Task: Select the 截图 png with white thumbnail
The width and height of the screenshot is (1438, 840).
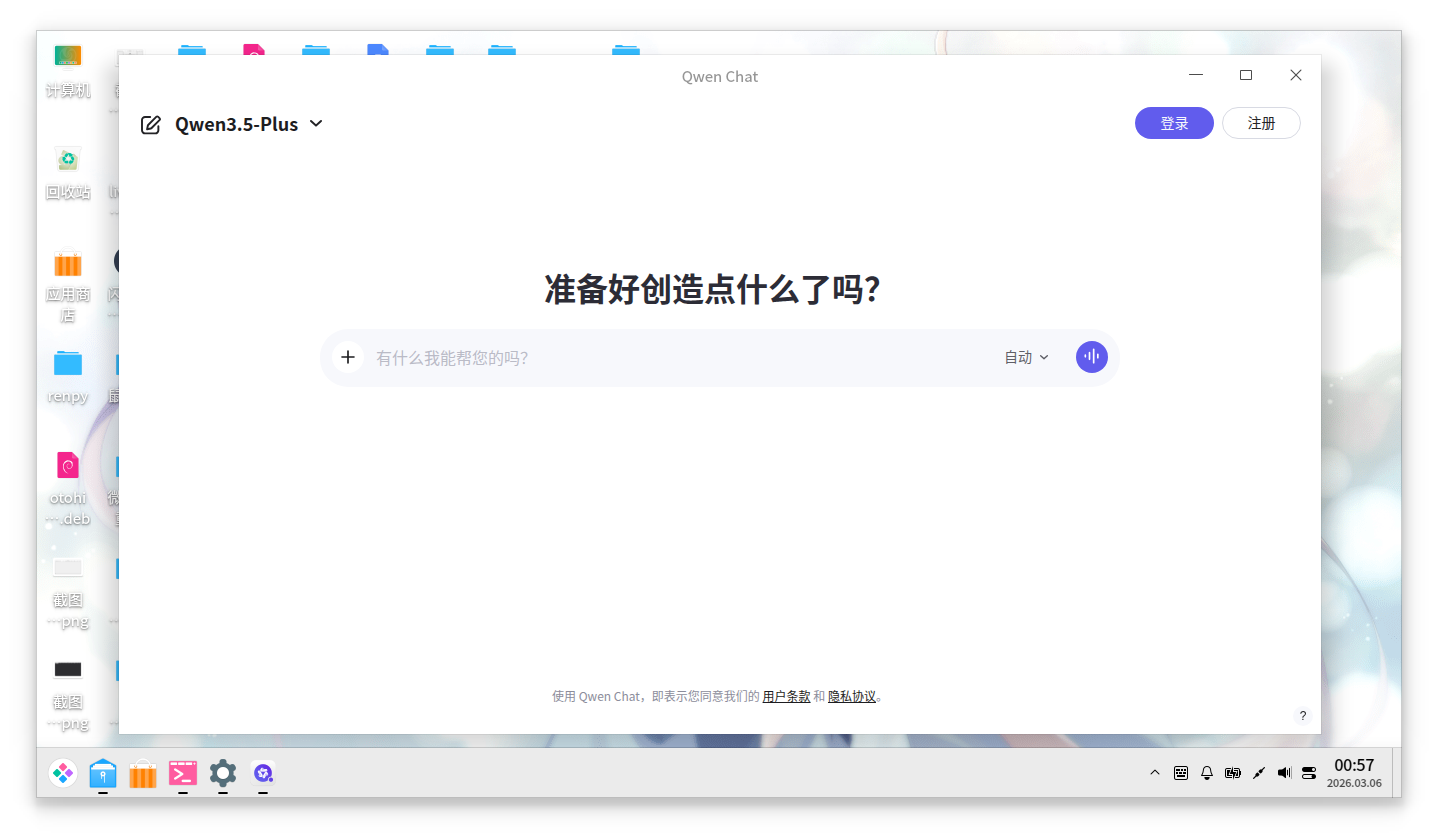Action: coord(68,592)
